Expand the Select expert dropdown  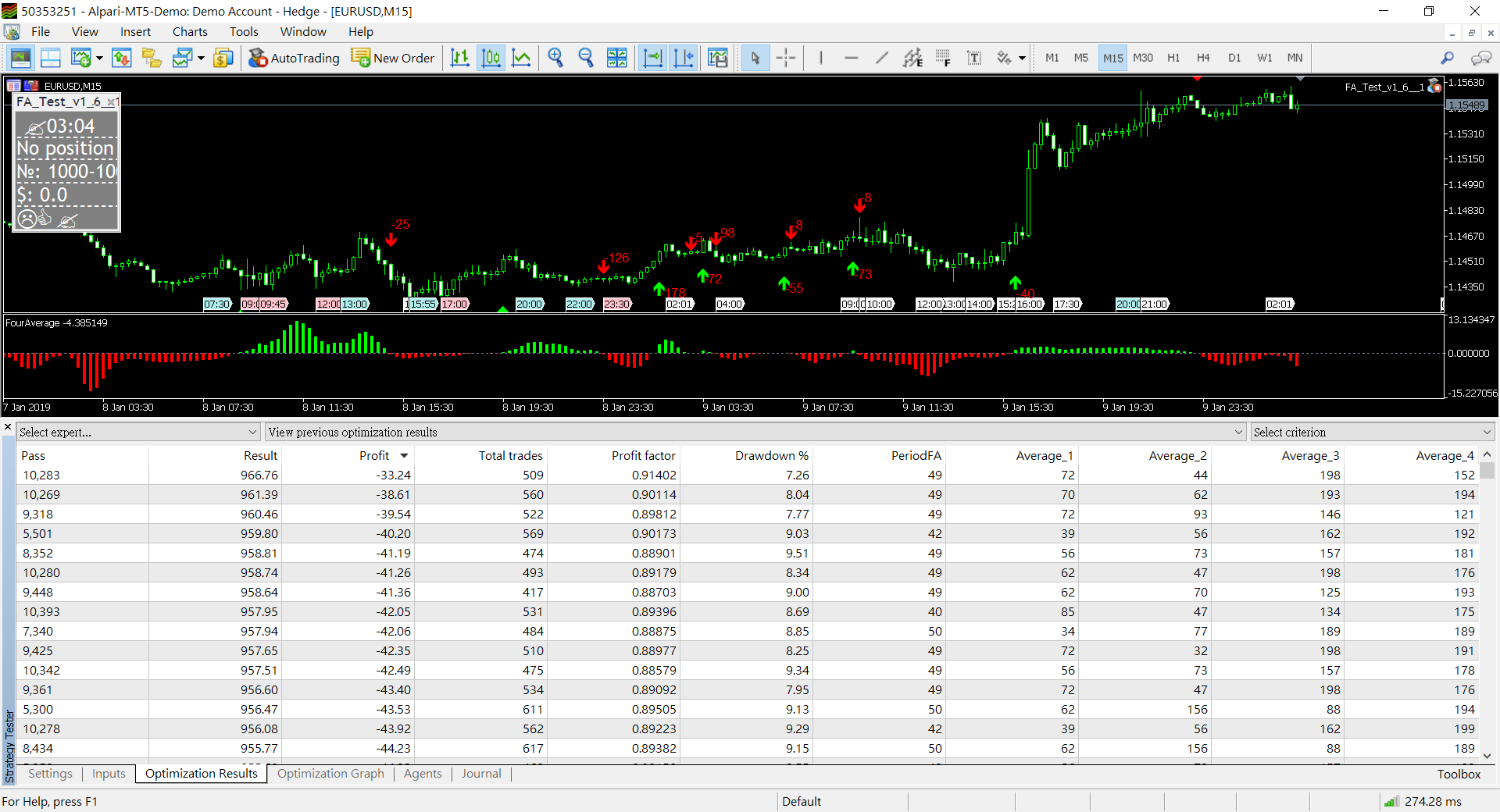pos(252,433)
